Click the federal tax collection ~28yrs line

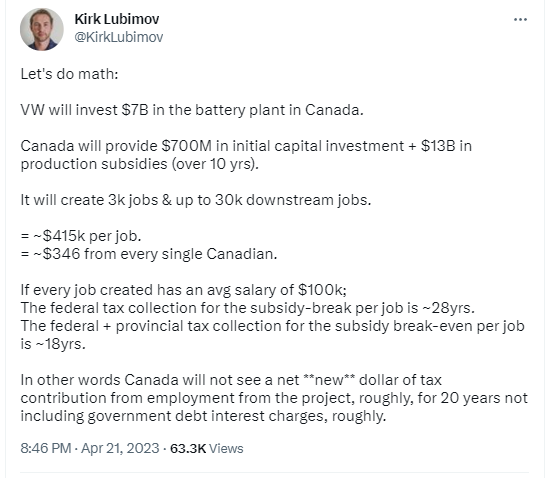click(248, 308)
